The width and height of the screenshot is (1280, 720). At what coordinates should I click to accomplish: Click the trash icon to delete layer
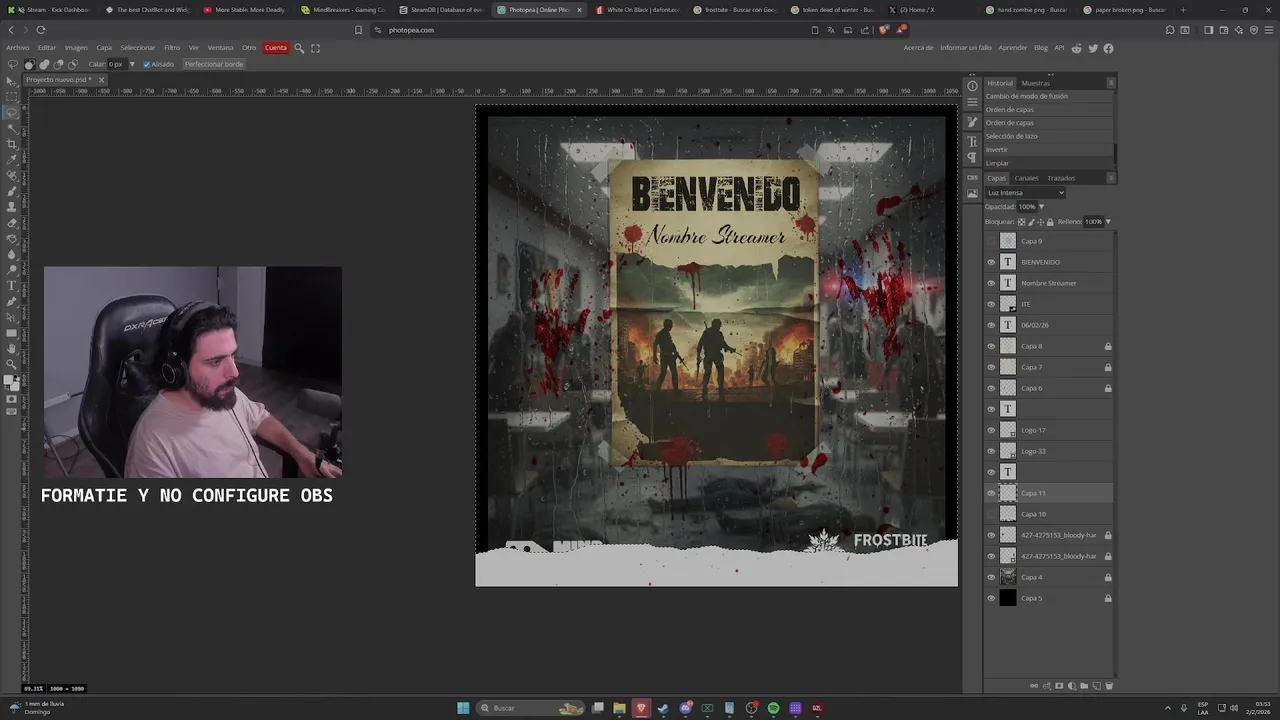tap(1109, 686)
